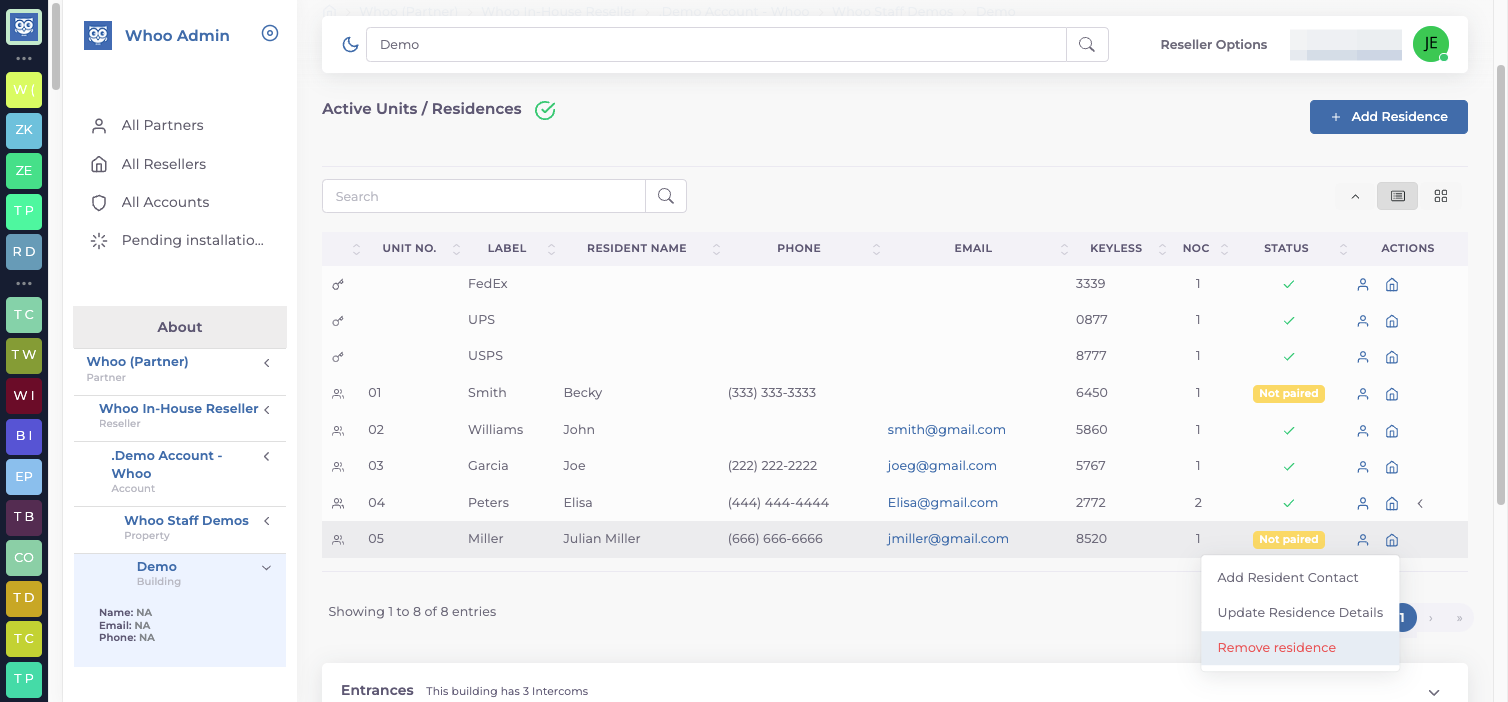Screen dimensions: 1508x702
Task: Sort by Resident Name column
Action: coord(636,248)
